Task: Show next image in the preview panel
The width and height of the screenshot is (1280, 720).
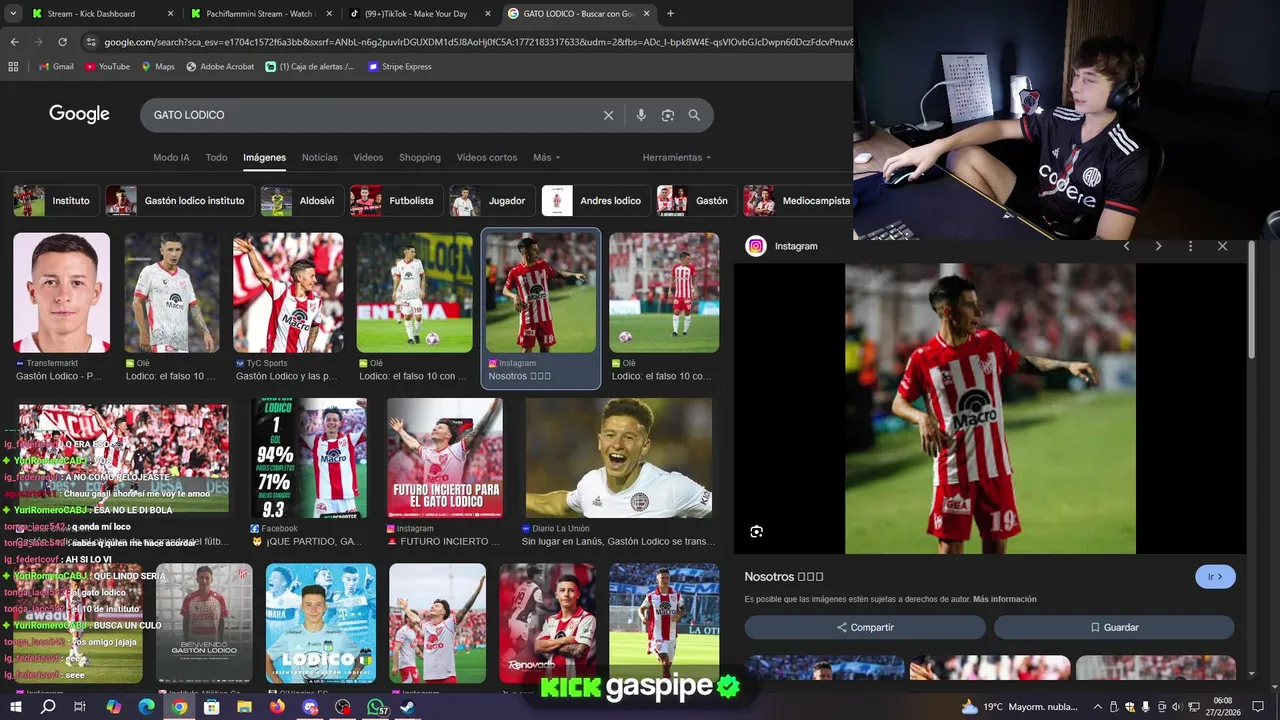Action: click(x=1158, y=246)
